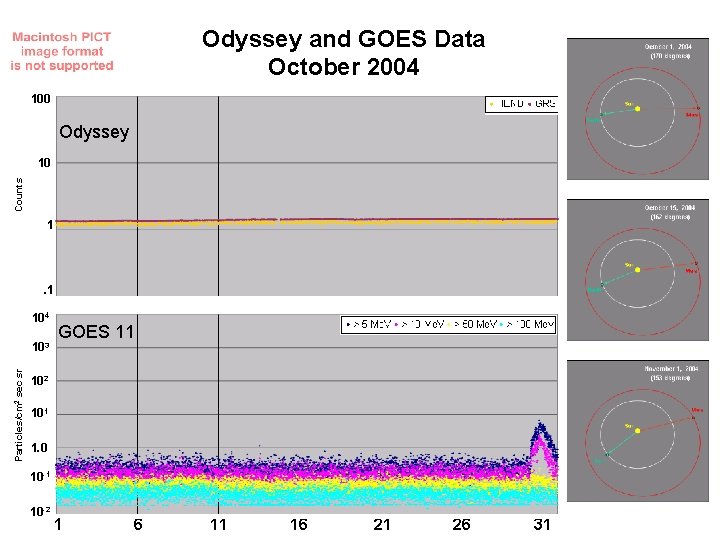Screen dimensions: 720x540
Task: Click the x-axis date label '16'
Action: point(299,525)
